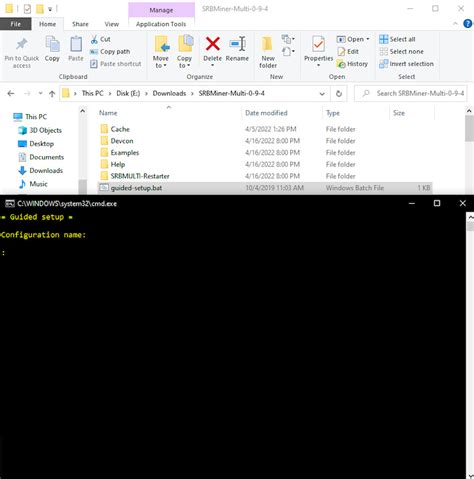Viewport: 474px width, 479px height.
Task: Click Select all
Action: 397,39
